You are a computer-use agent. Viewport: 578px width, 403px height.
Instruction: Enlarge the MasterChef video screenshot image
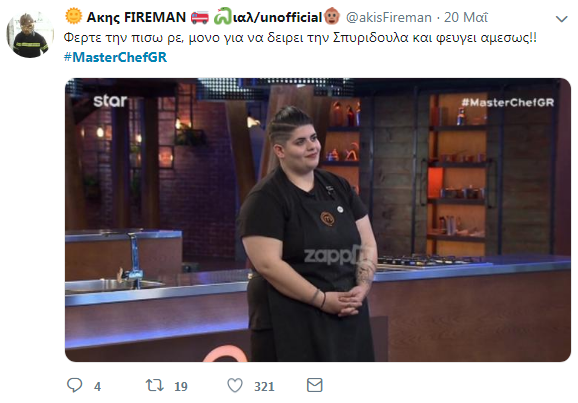[318, 220]
